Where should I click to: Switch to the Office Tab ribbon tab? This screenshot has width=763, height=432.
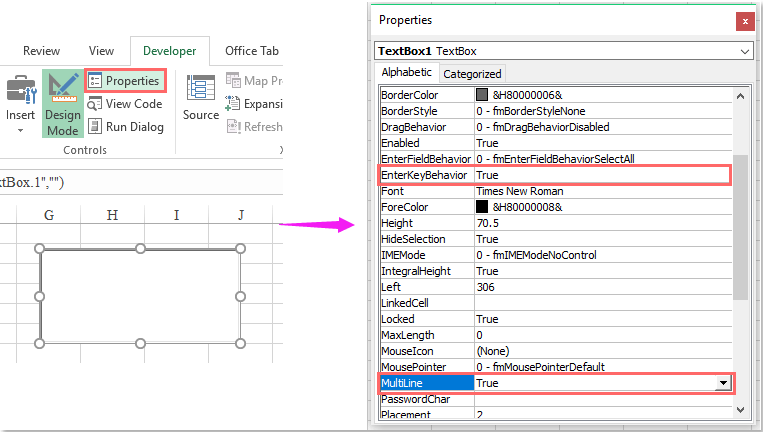point(251,51)
